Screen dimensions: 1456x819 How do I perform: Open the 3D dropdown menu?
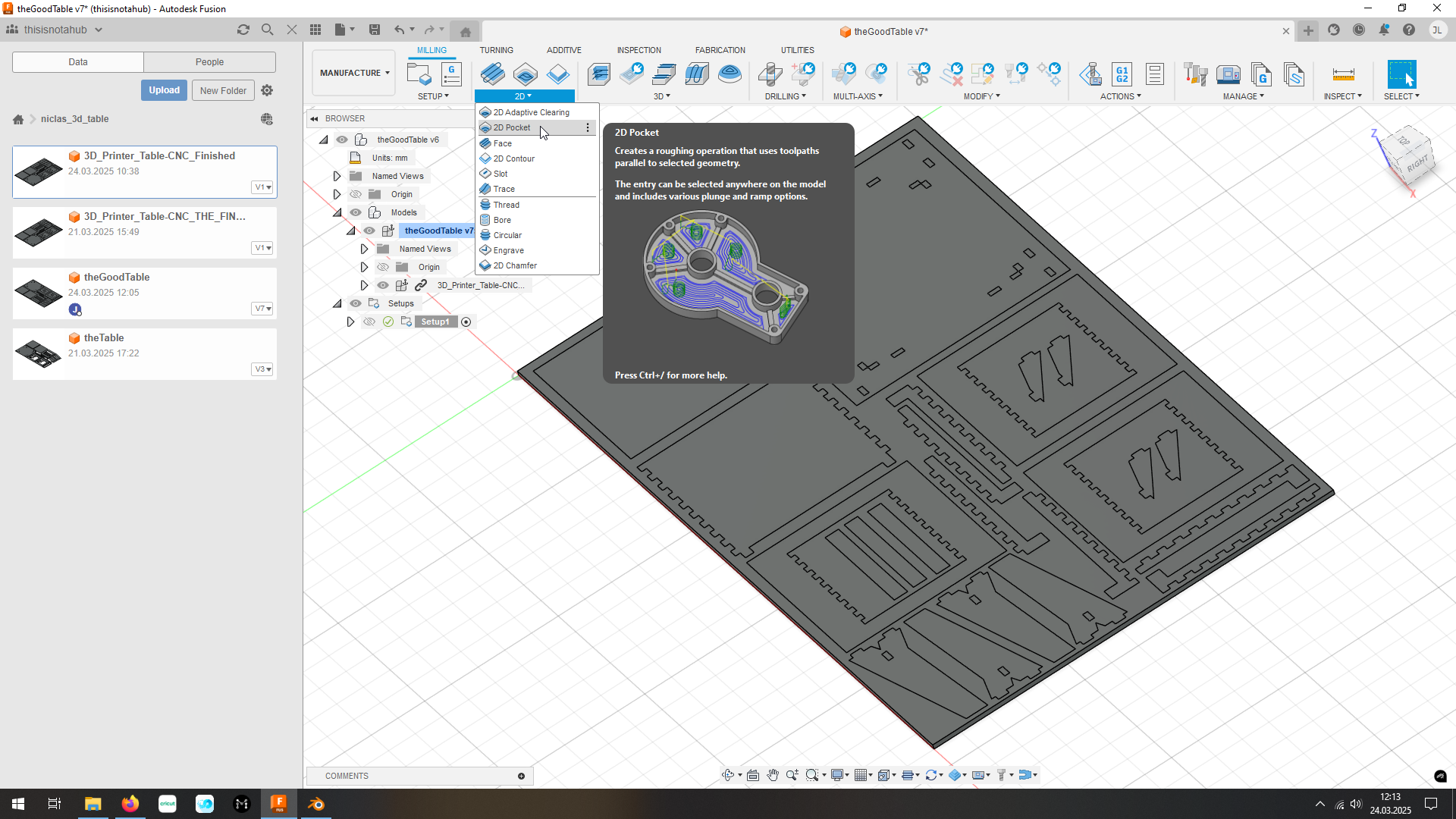tap(662, 96)
